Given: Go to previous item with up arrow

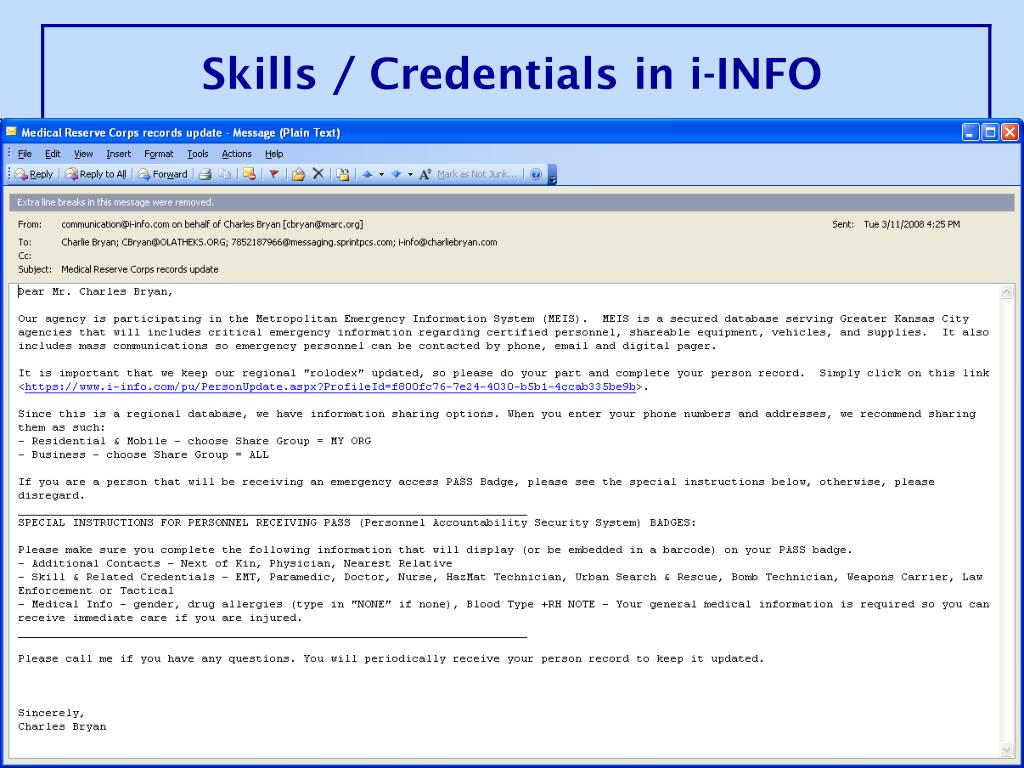Looking at the screenshot, I should 367,174.
